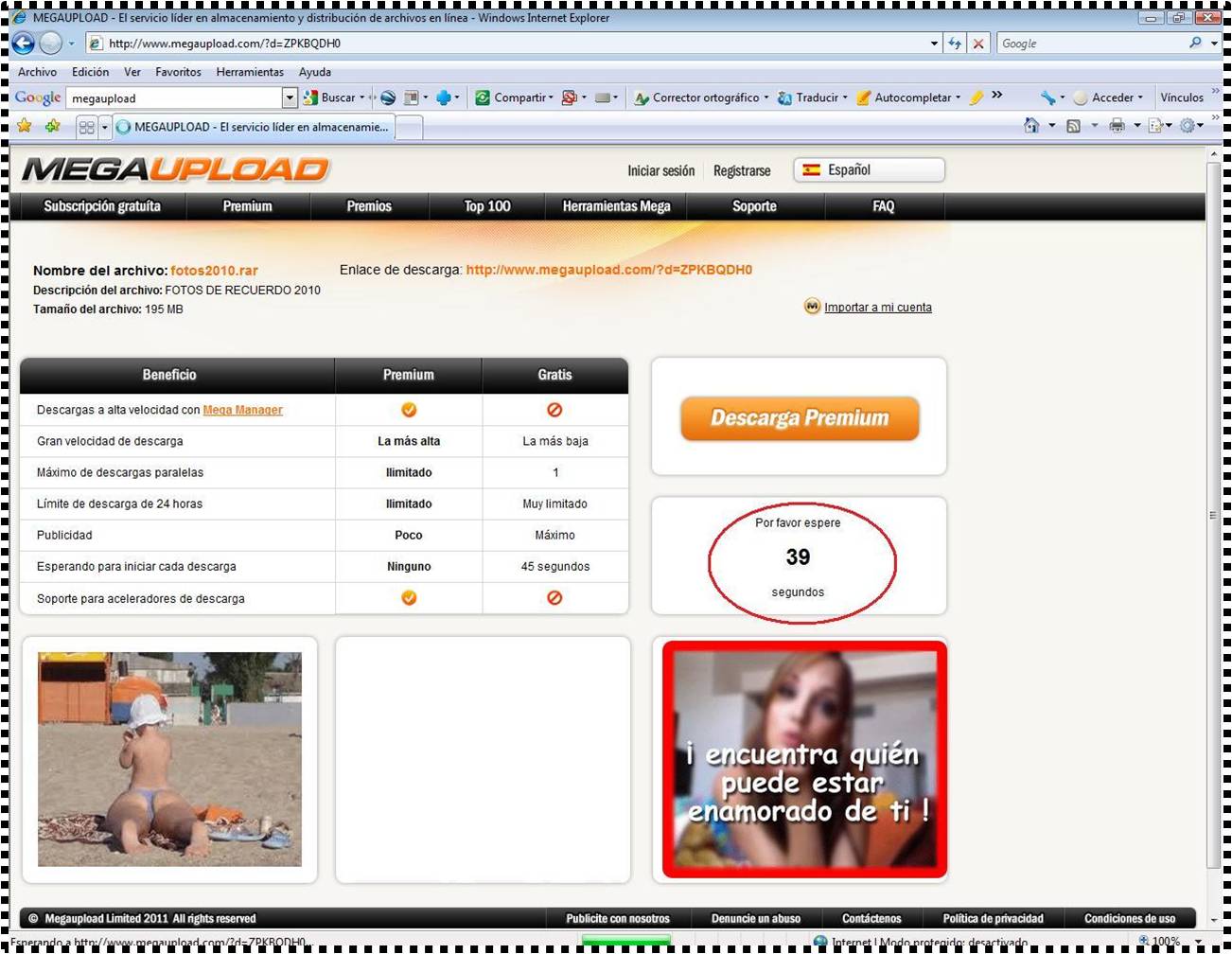Viewport: 1232px width, 954px height.
Task: Open the Español language dropdown
Action: click(869, 170)
